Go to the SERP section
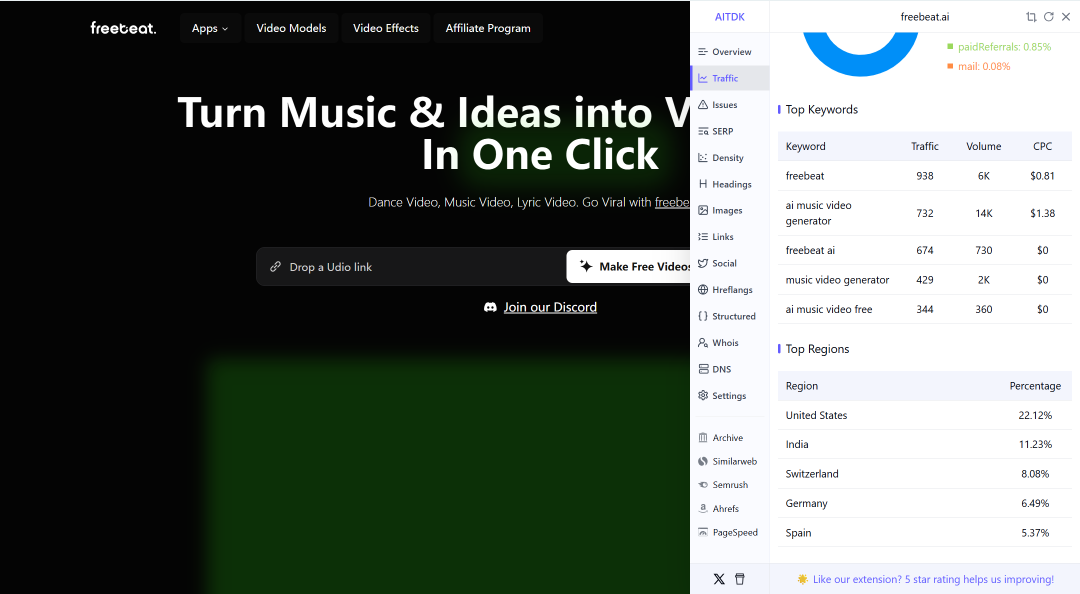 (729, 131)
